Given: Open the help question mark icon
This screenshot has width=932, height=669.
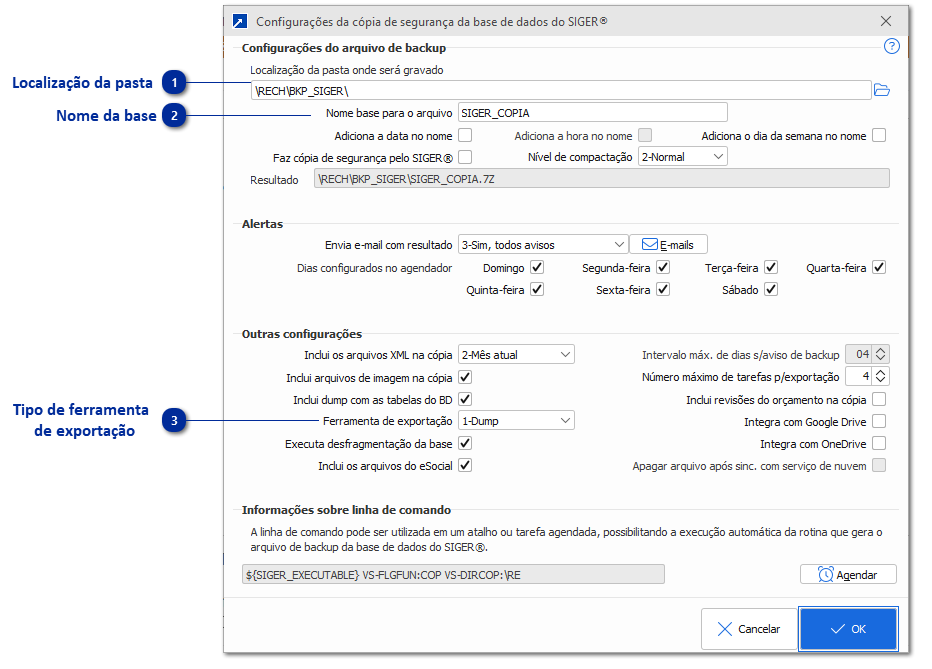Looking at the screenshot, I should click(892, 46).
